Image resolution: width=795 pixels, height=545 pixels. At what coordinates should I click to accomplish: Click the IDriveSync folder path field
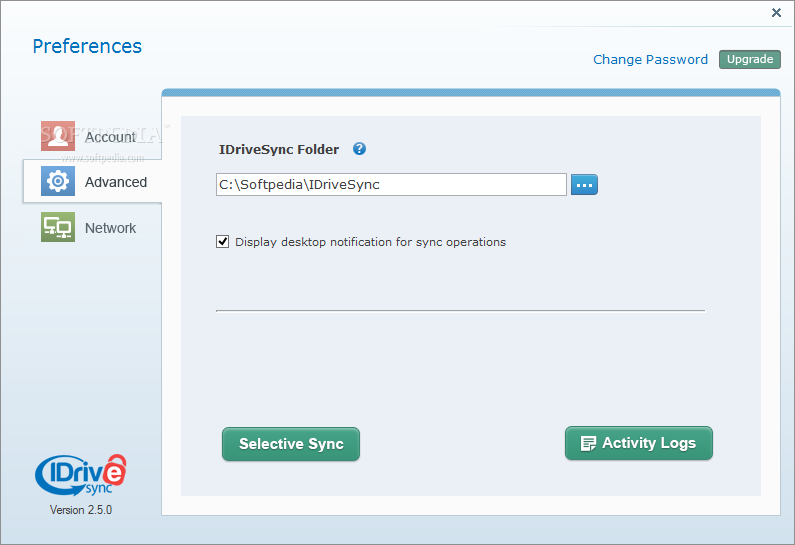click(x=391, y=185)
